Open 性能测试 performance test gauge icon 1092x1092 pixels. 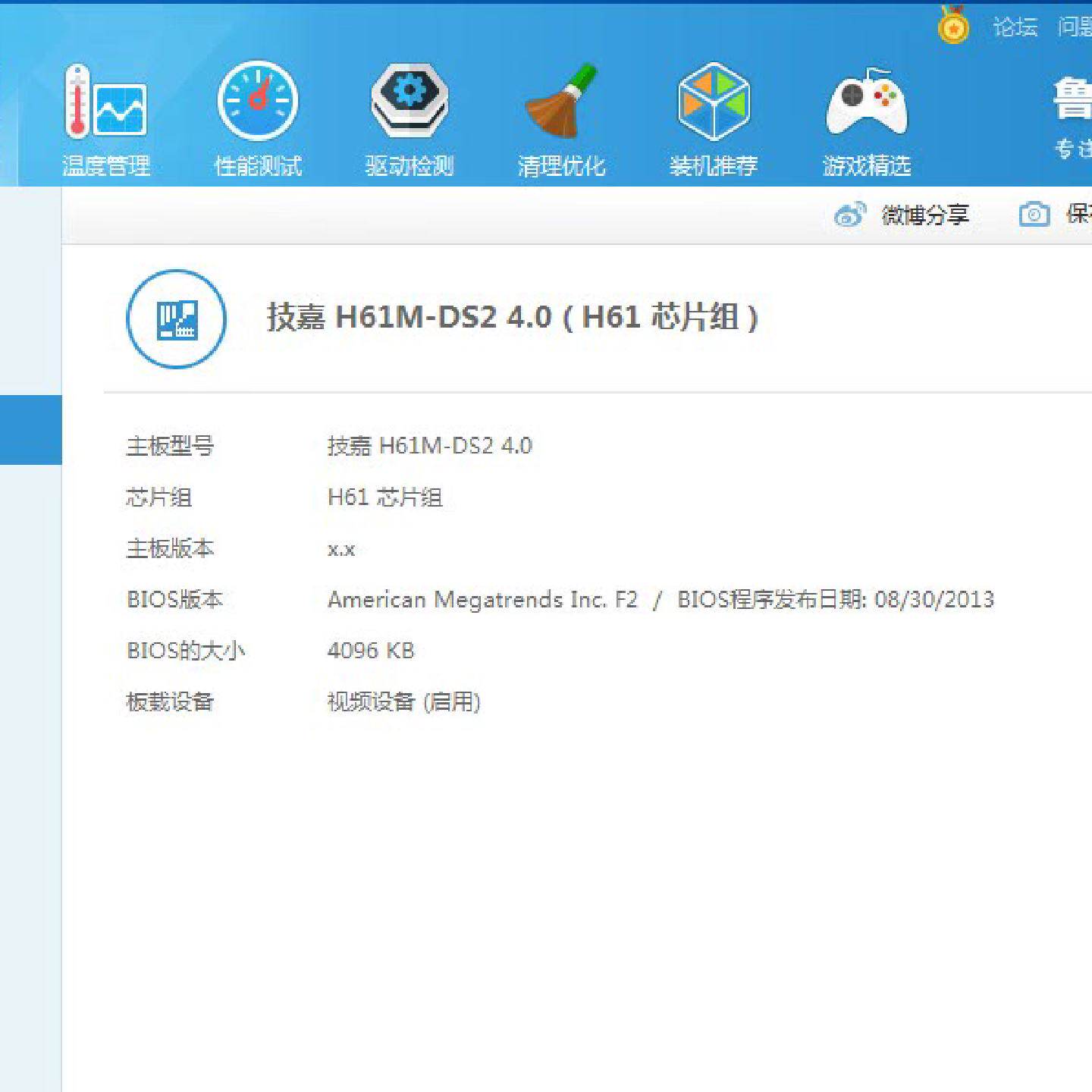click(258, 101)
